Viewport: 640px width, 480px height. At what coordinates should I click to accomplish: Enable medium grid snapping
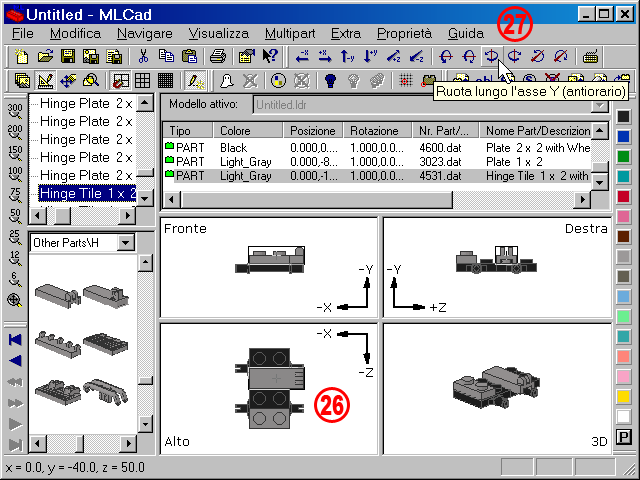142,80
